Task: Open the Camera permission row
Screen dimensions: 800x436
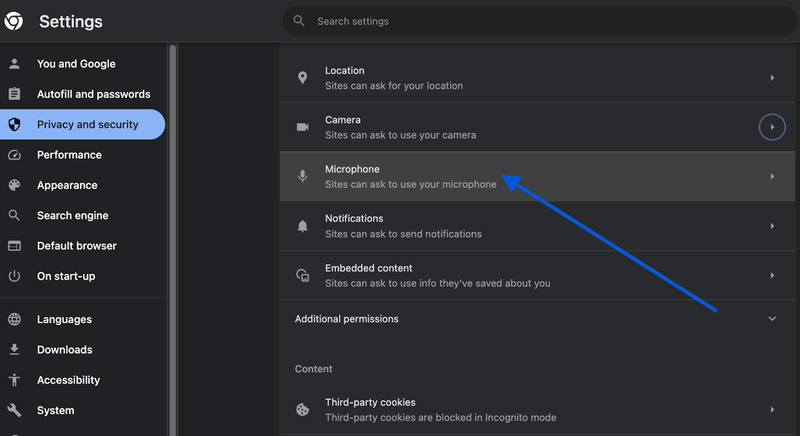Action: coord(537,127)
